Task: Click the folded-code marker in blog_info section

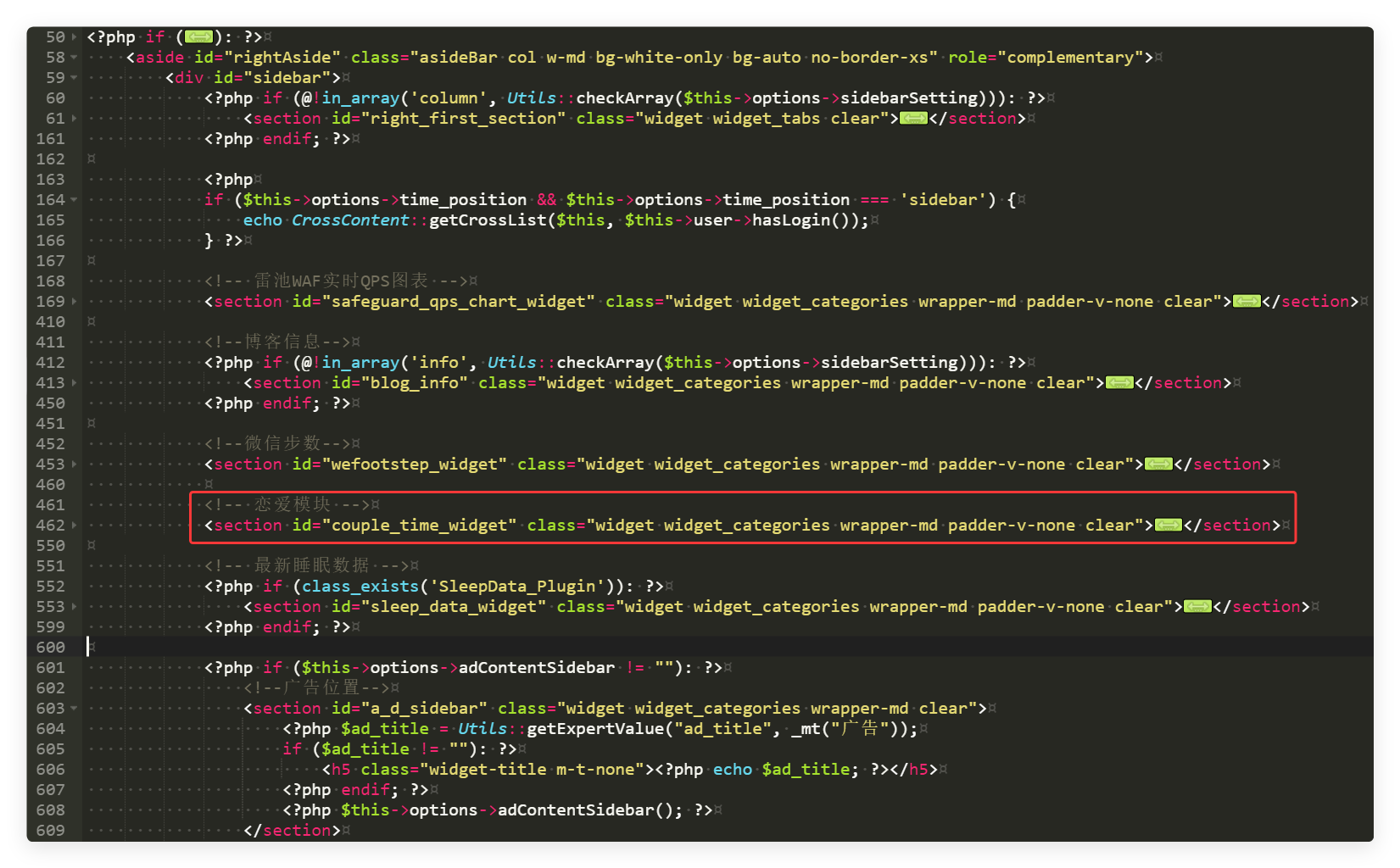Action: (x=1119, y=383)
